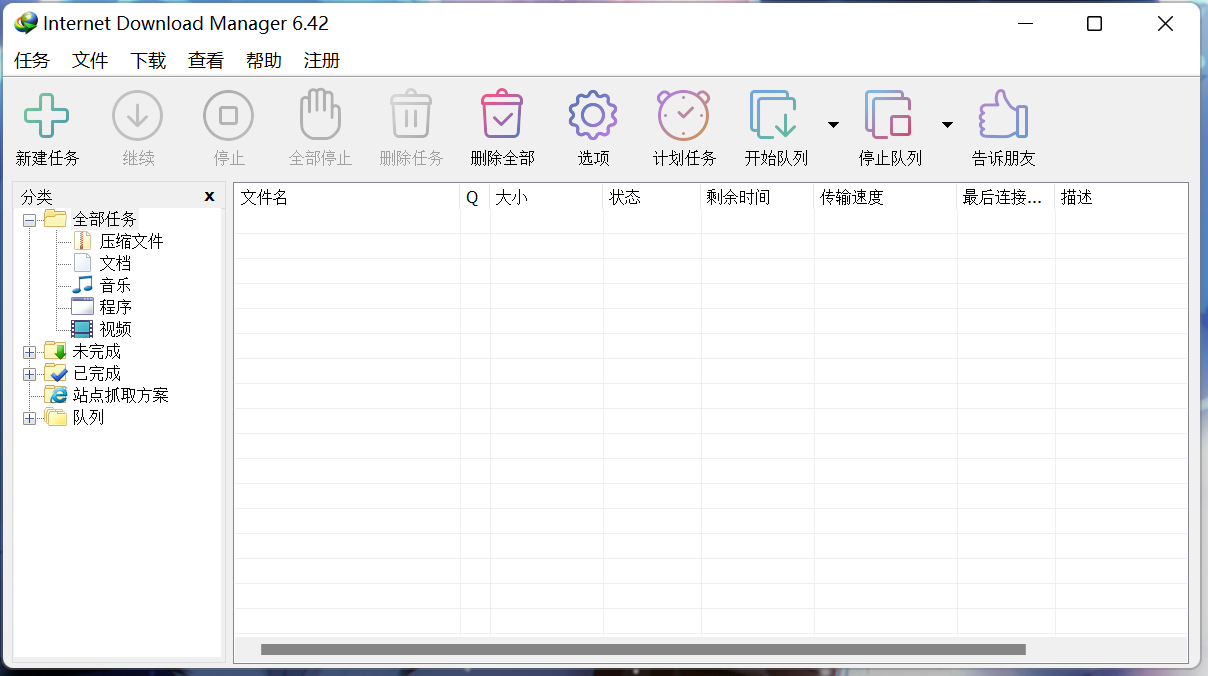Close the 分类 panel with its X button
The width and height of the screenshot is (1208, 676).
pyautogui.click(x=209, y=196)
